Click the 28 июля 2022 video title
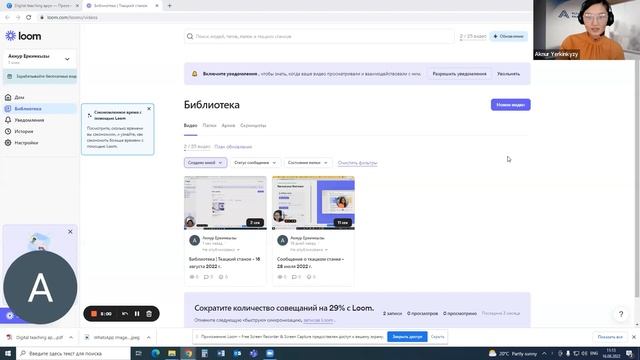This screenshot has height=360, width=640. pos(311,262)
